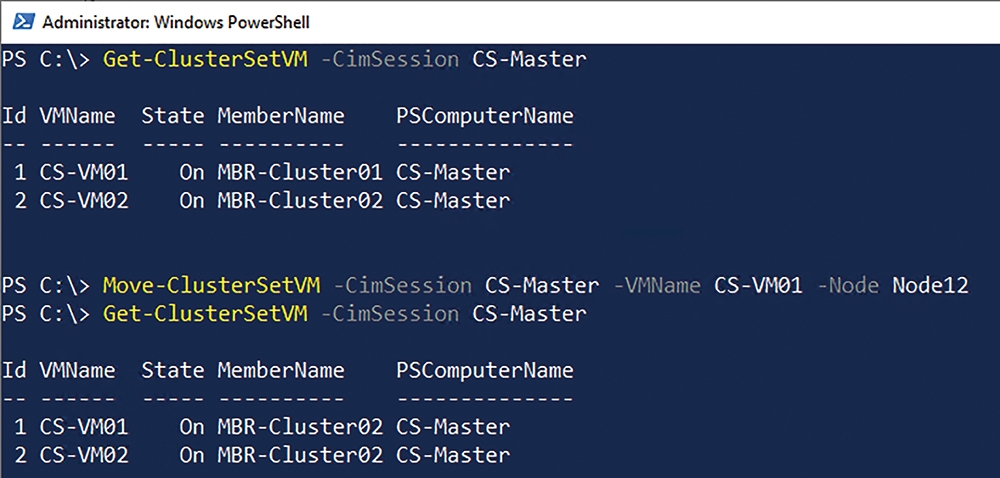
Task: Click CS-VM02 in the last row
Action: [84, 455]
